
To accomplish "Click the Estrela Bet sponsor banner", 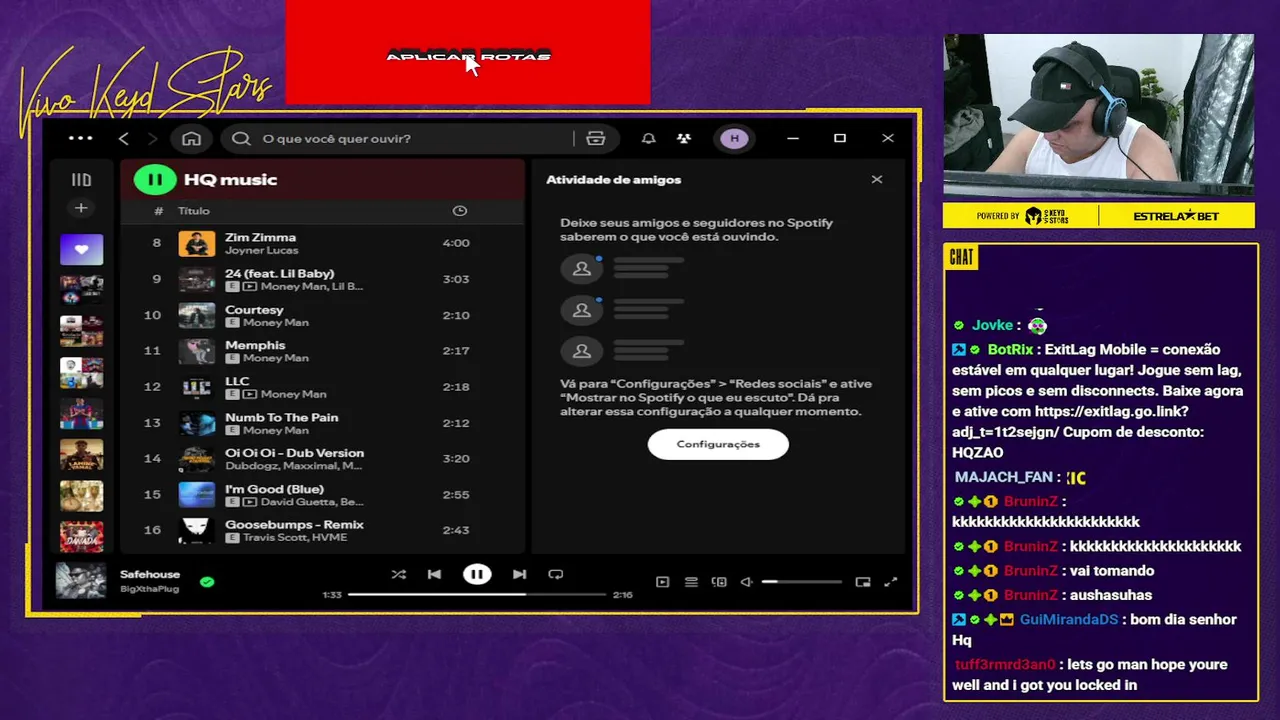I will point(1176,216).
